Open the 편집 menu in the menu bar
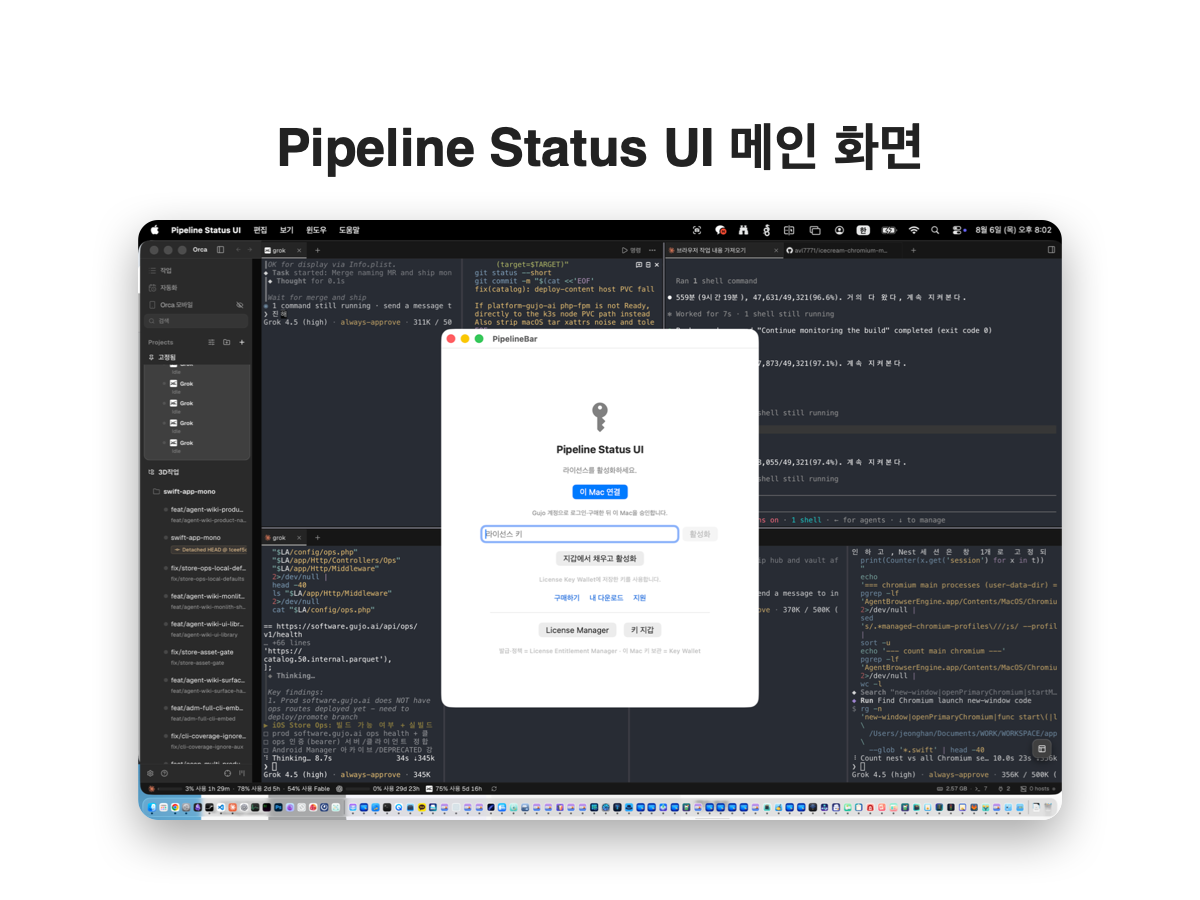 coord(261,230)
